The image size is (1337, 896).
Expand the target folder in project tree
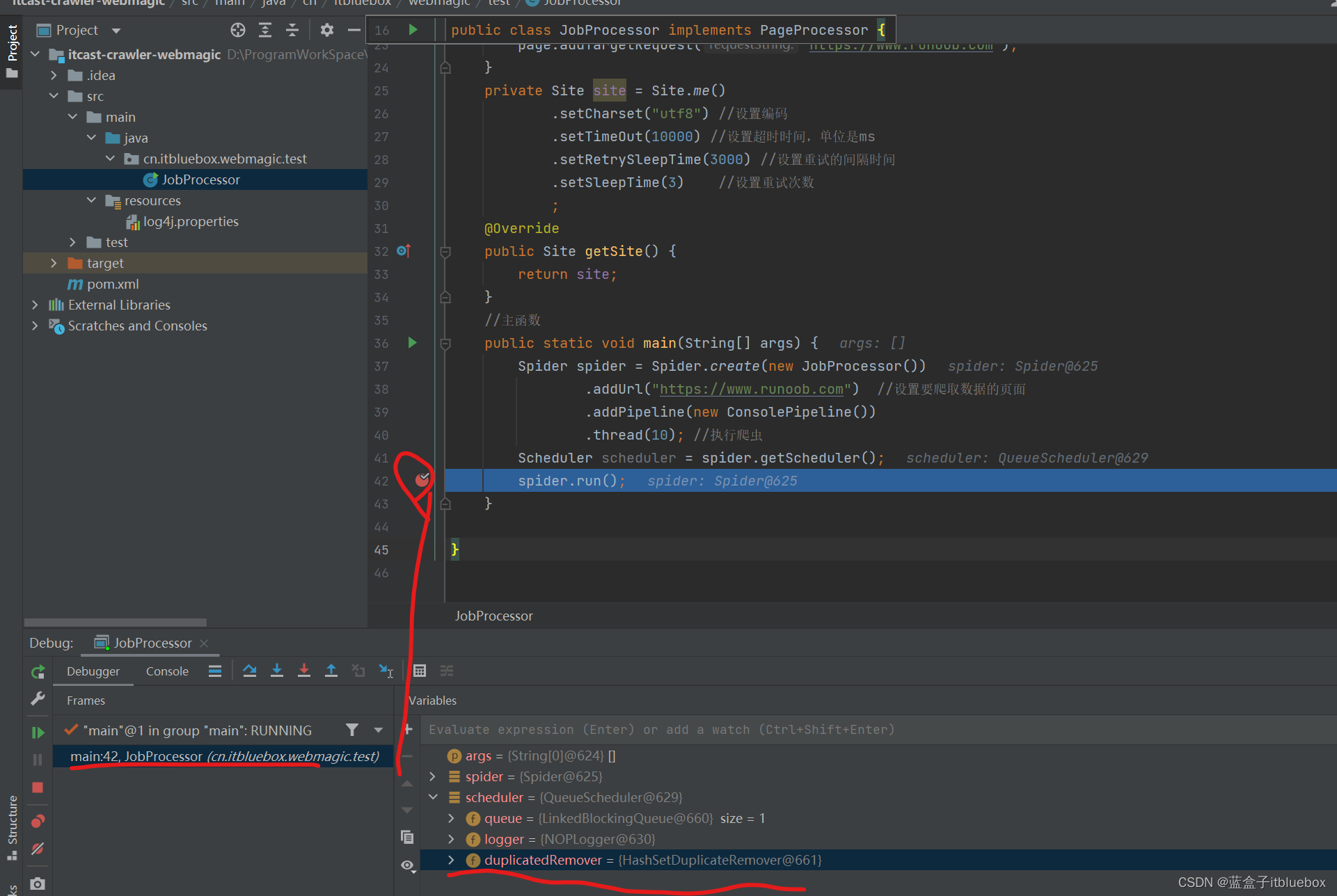click(54, 263)
